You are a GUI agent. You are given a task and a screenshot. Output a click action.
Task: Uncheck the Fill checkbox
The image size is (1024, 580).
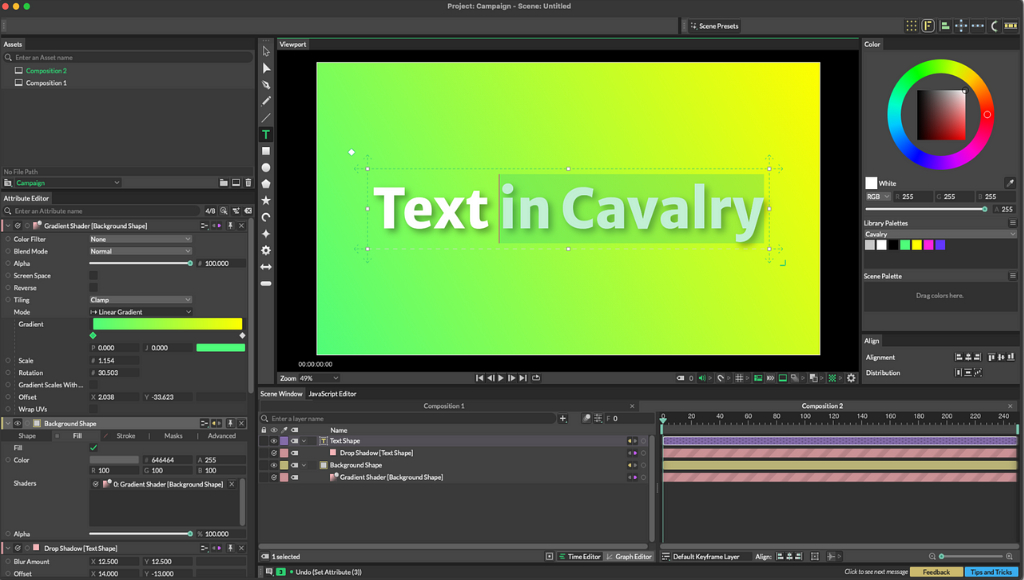tap(93, 447)
